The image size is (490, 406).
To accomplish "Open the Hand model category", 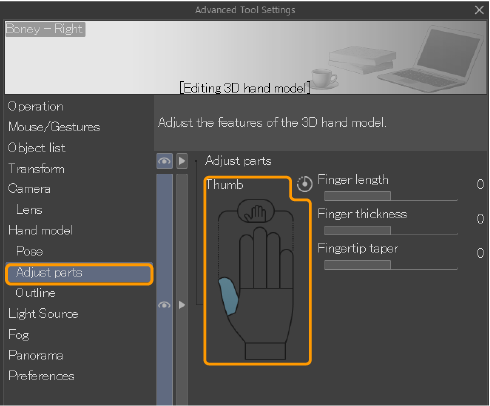I will [40, 231].
